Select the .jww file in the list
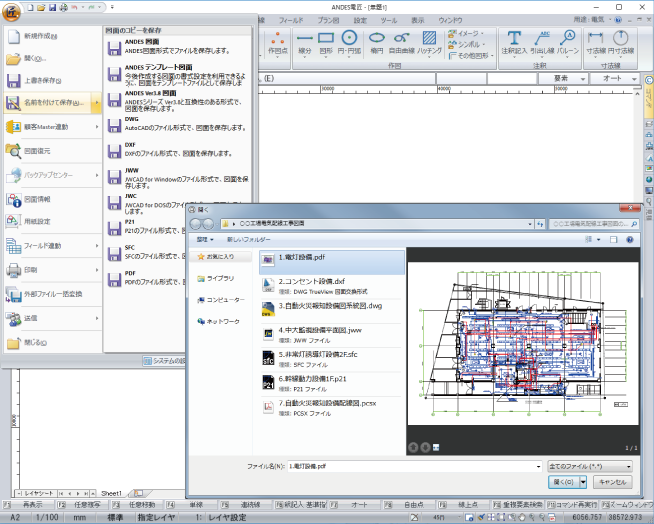Viewport: 654px width, 524px height. pos(332,335)
